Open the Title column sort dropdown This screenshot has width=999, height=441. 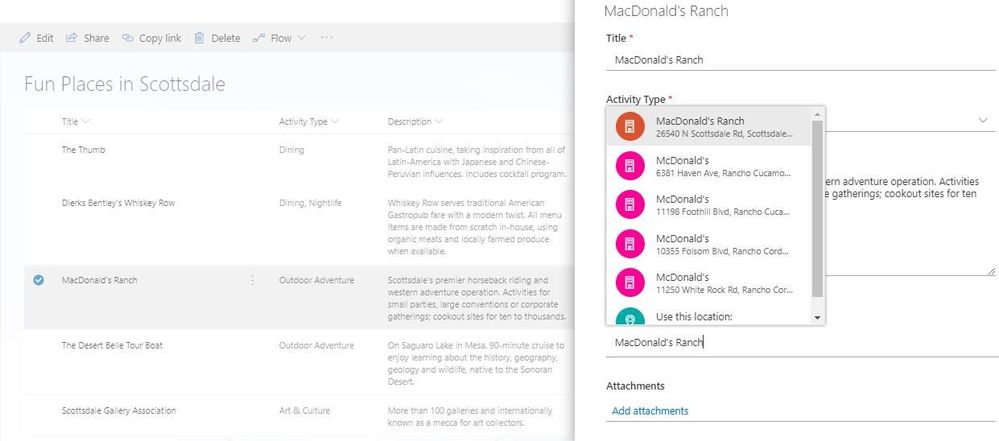point(86,122)
